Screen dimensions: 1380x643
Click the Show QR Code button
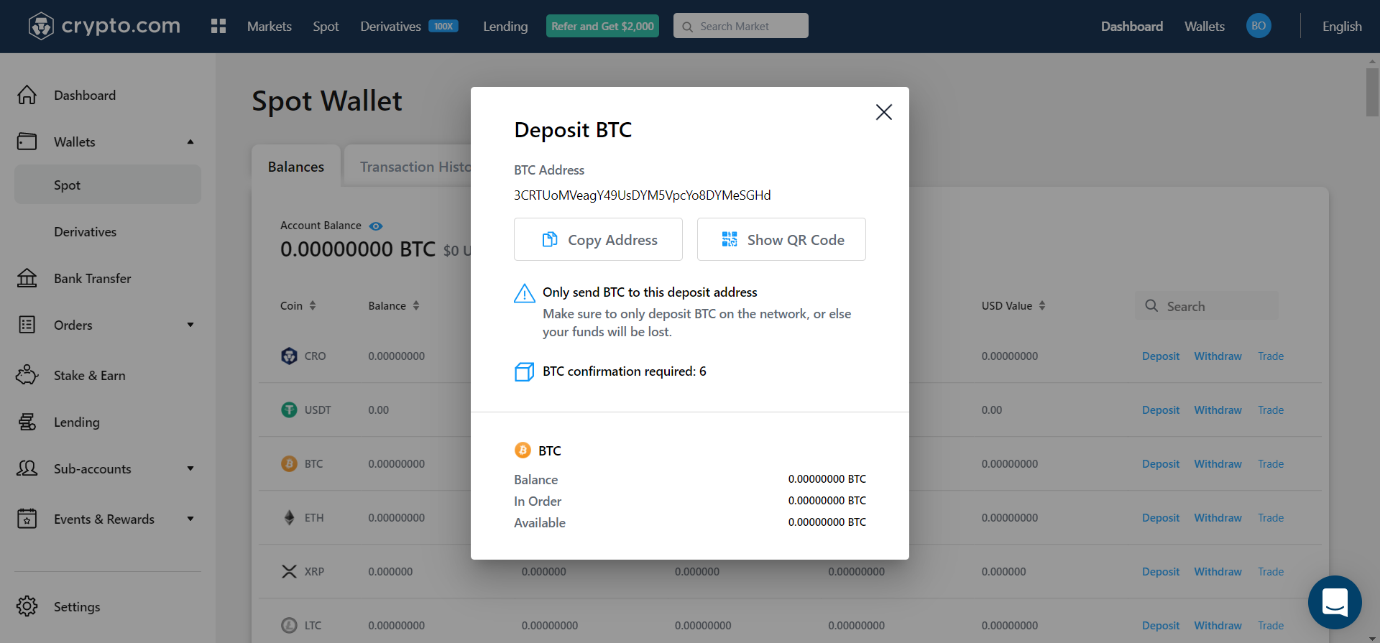[781, 240]
